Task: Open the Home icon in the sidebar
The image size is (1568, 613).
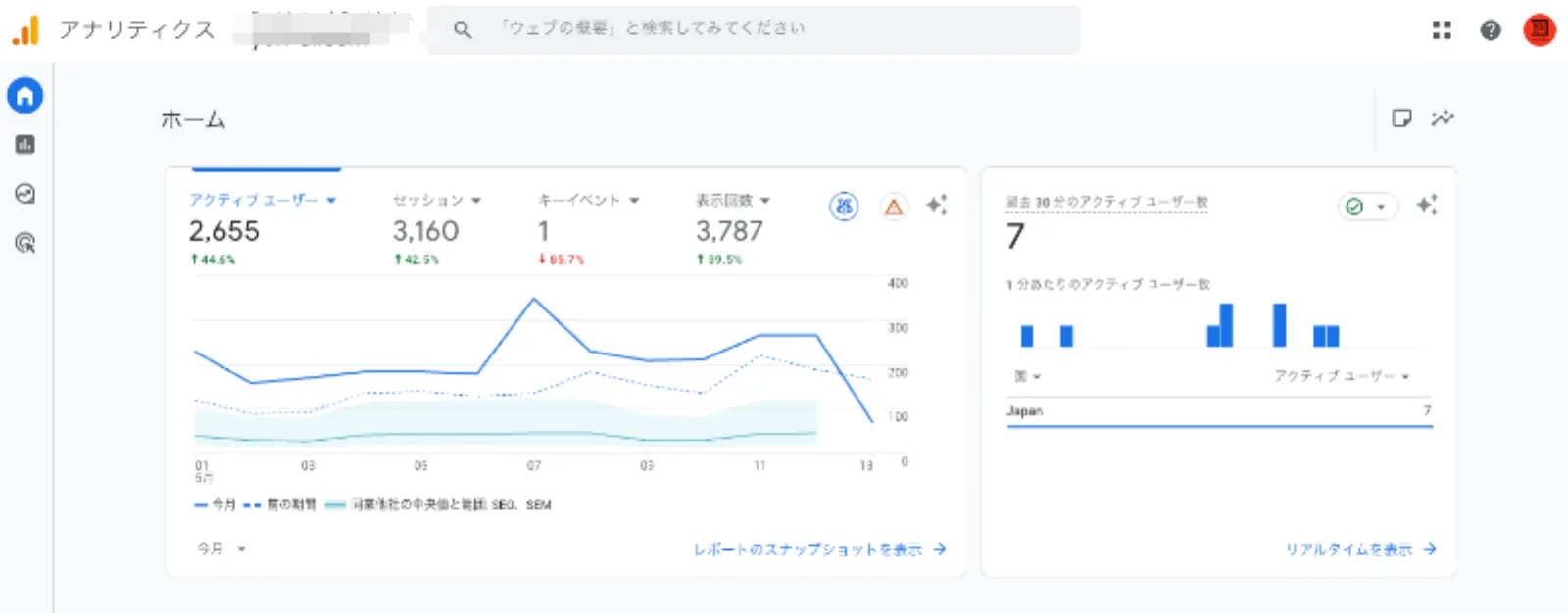Action: click(25, 95)
